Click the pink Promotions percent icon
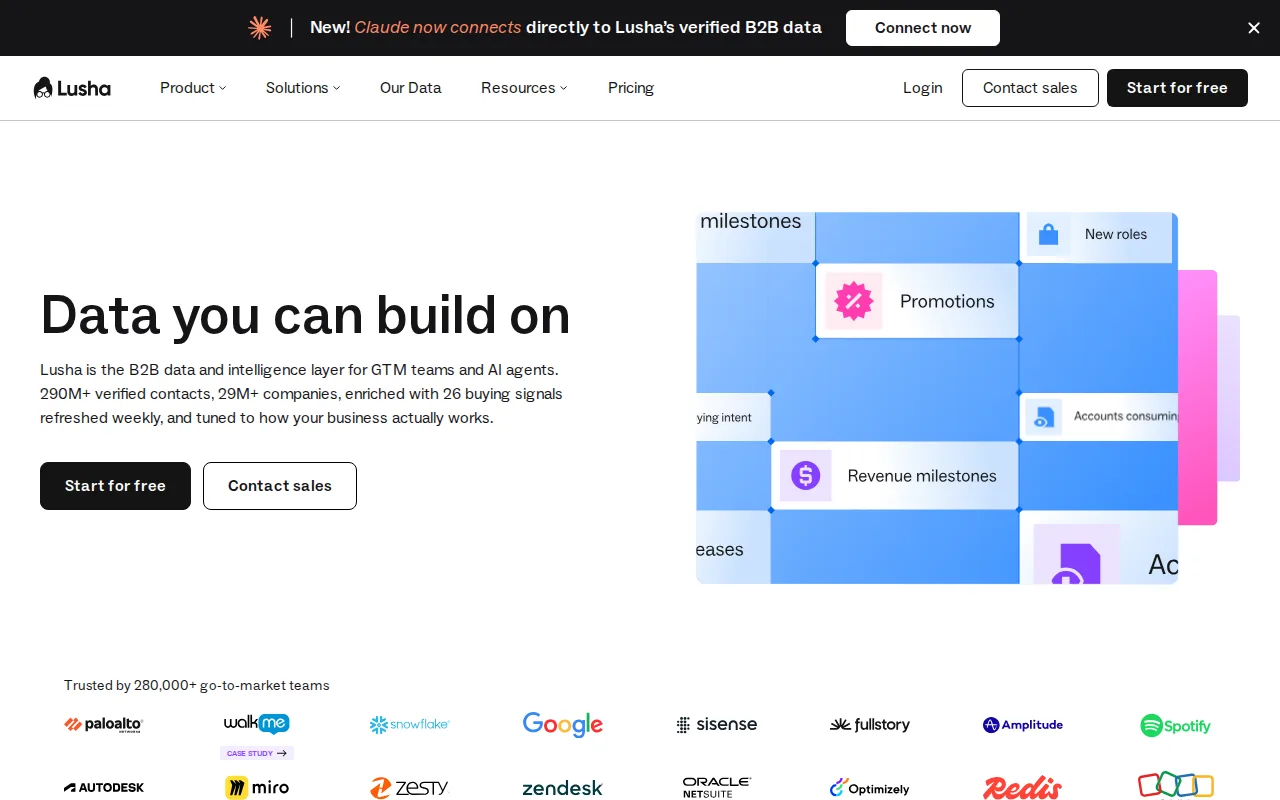Screen dimensions: 1280x800 (x=854, y=301)
